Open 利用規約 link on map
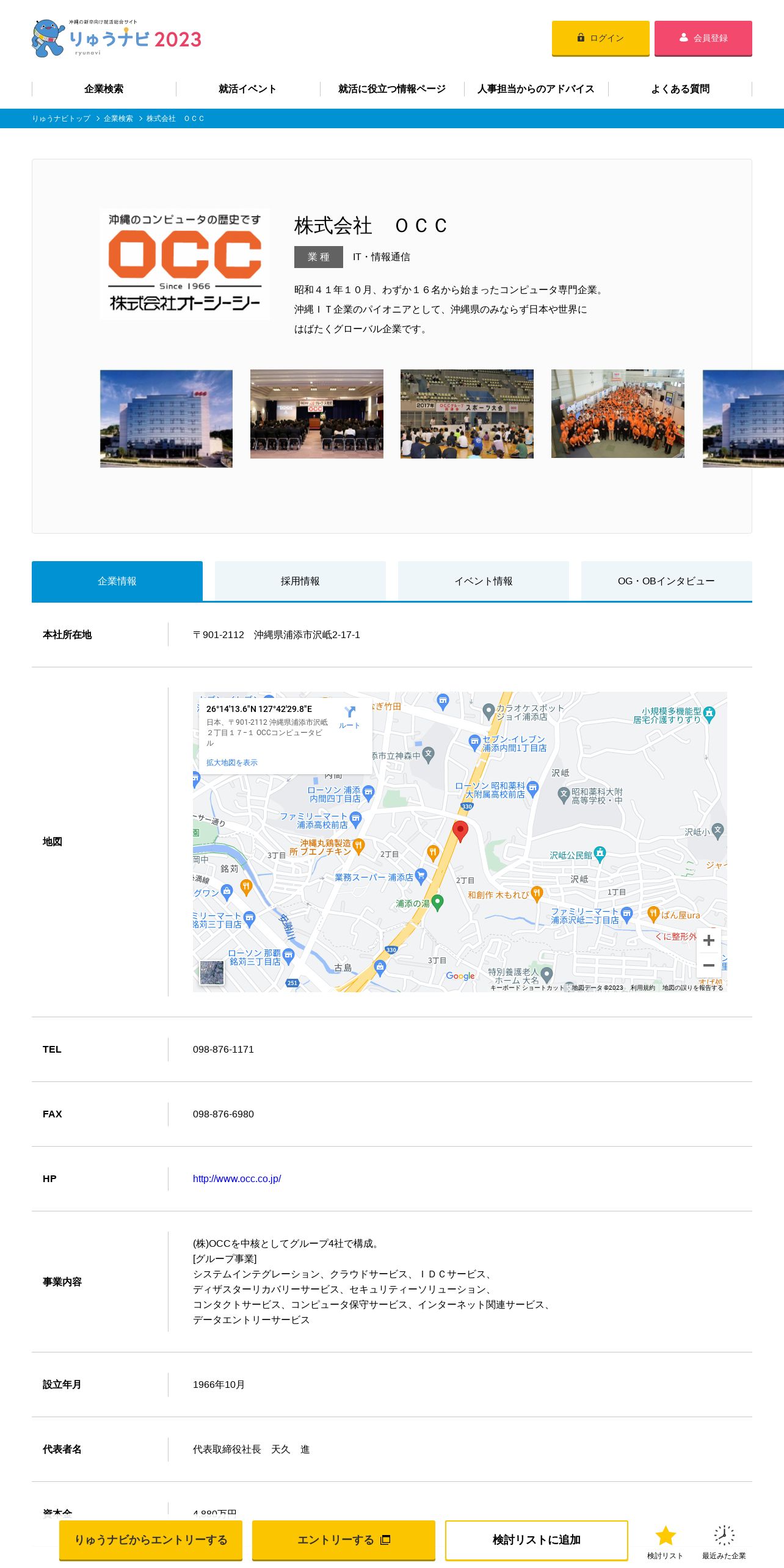The height and width of the screenshot is (1568, 784). 642,987
